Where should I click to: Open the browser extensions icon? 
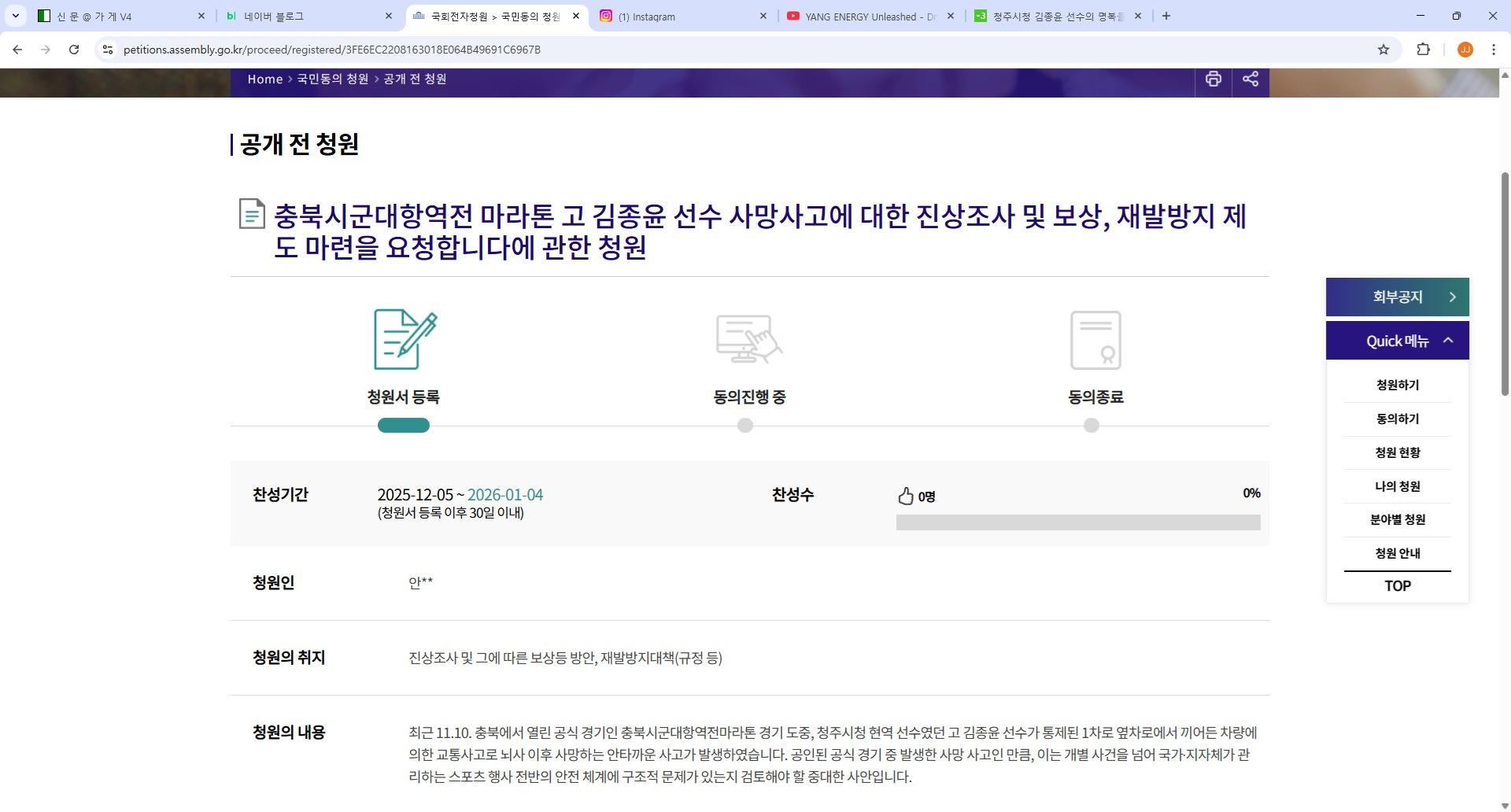[1423, 50]
